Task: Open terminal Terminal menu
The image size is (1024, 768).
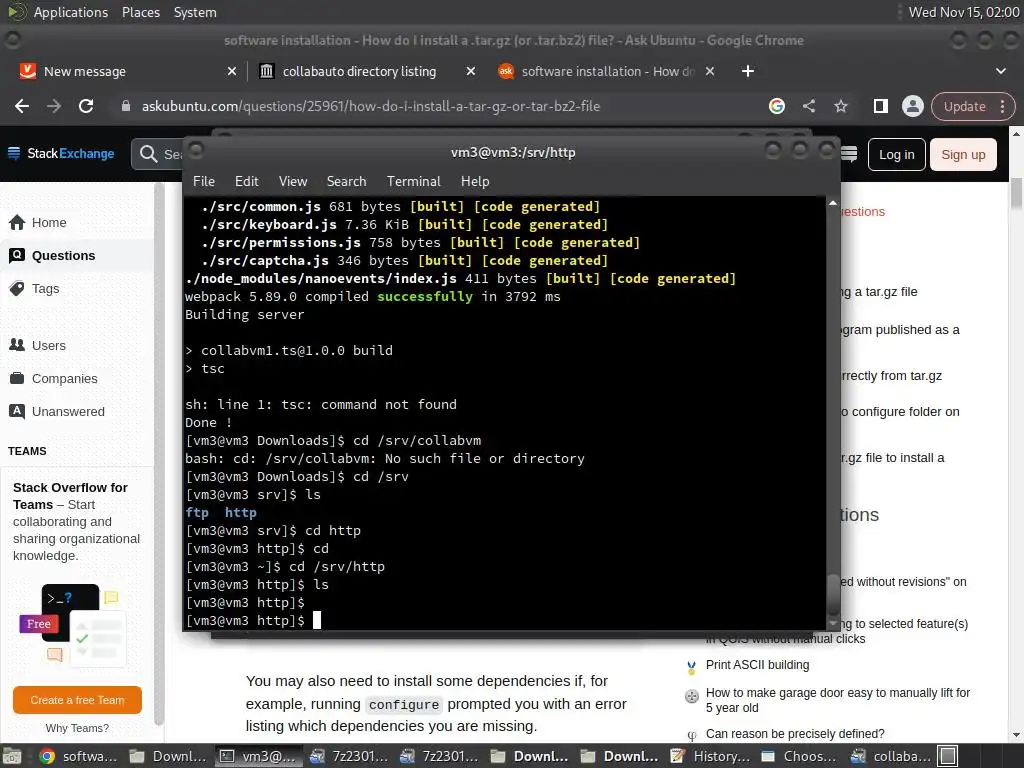Action: [413, 182]
